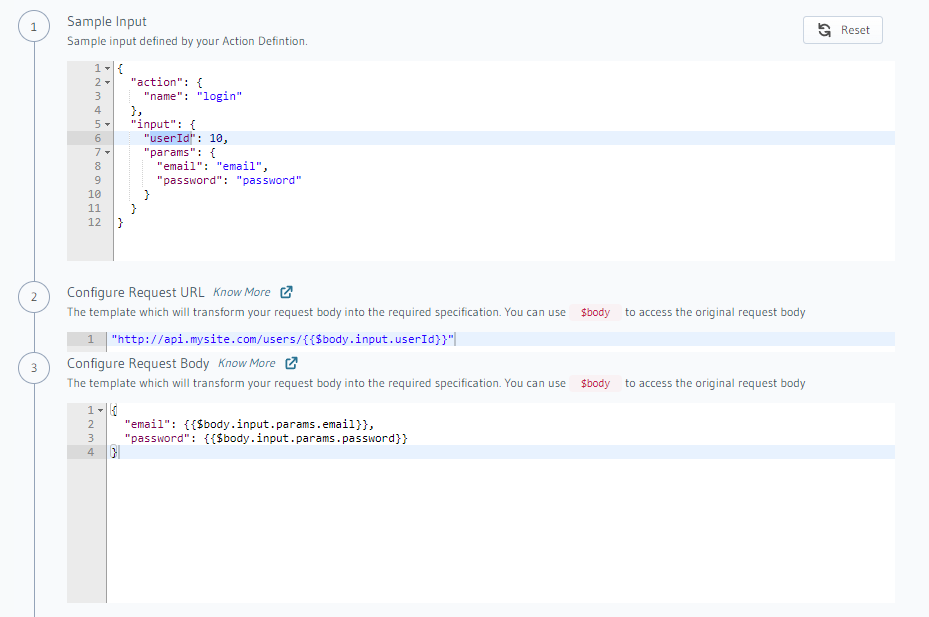The width and height of the screenshot is (929, 617).
Task: Click the Reset button
Action: tap(842, 30)
